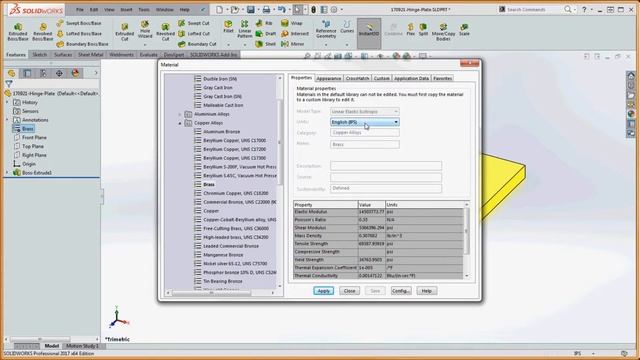
Task: Open CrossHatch tab in Material dialog
Action: pos(357,78)
